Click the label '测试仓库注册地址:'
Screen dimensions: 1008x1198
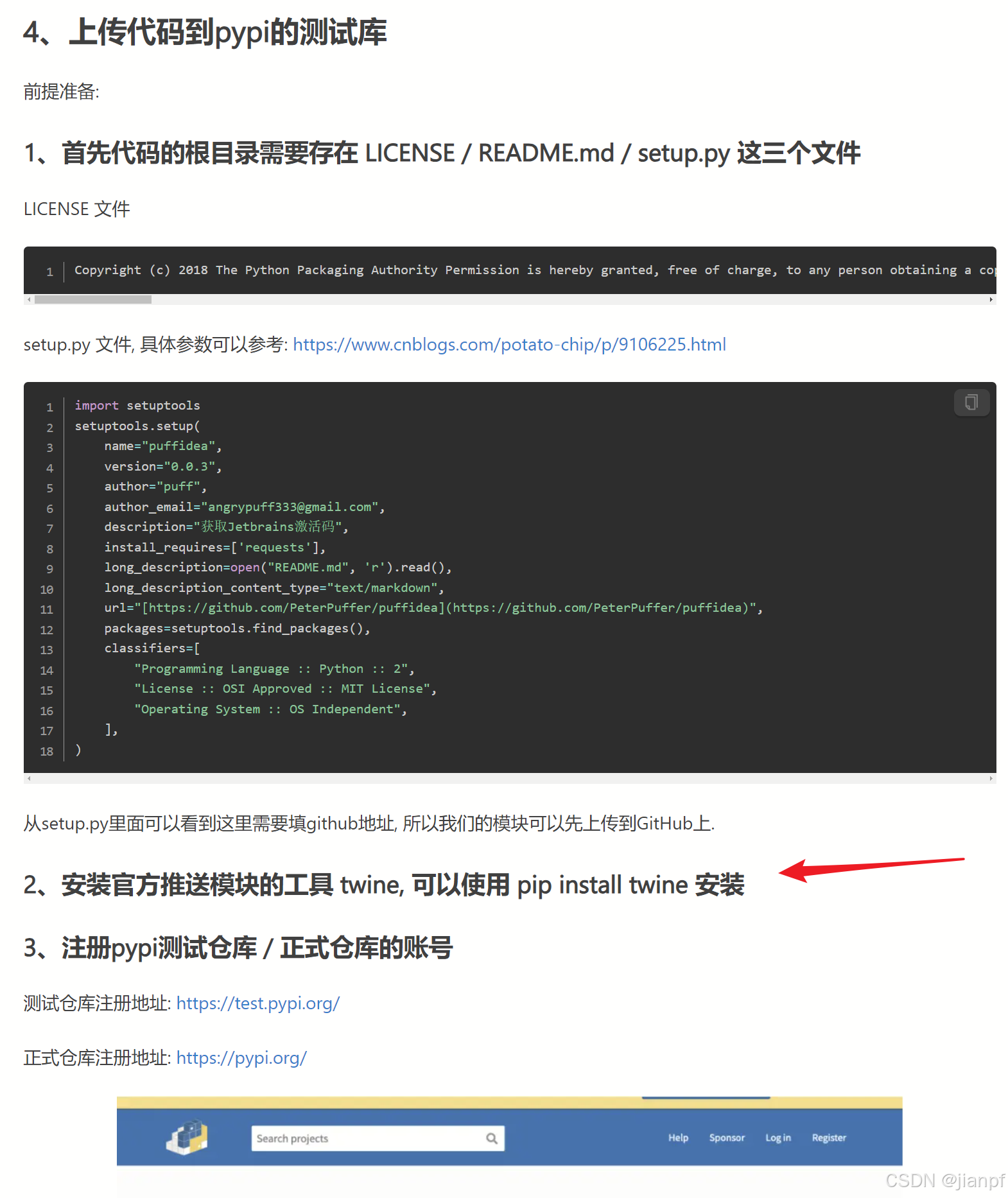tap(97, 1003)
